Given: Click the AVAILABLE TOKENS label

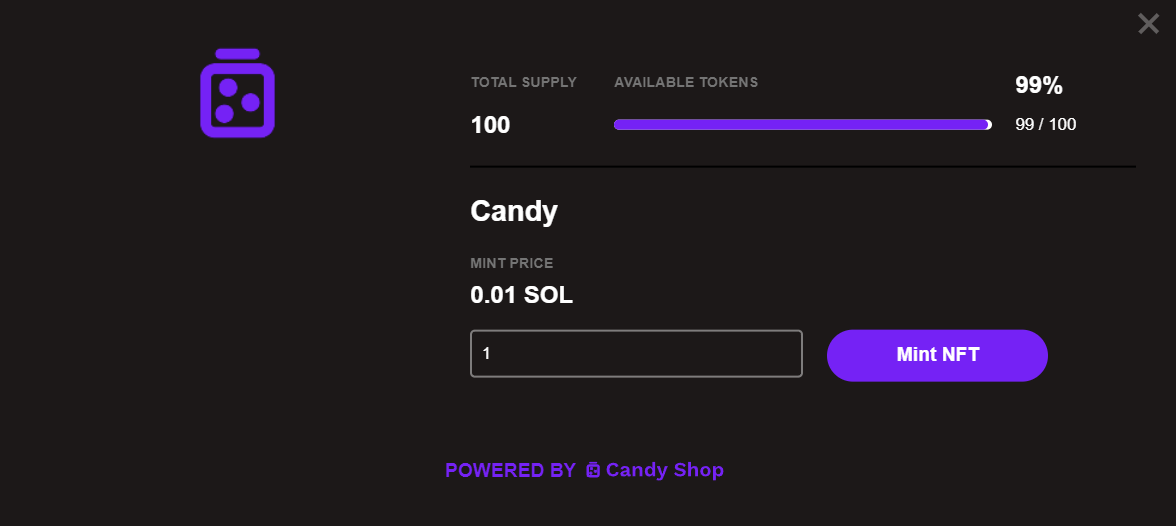Looking at the screenshot, I should (686, 82).
